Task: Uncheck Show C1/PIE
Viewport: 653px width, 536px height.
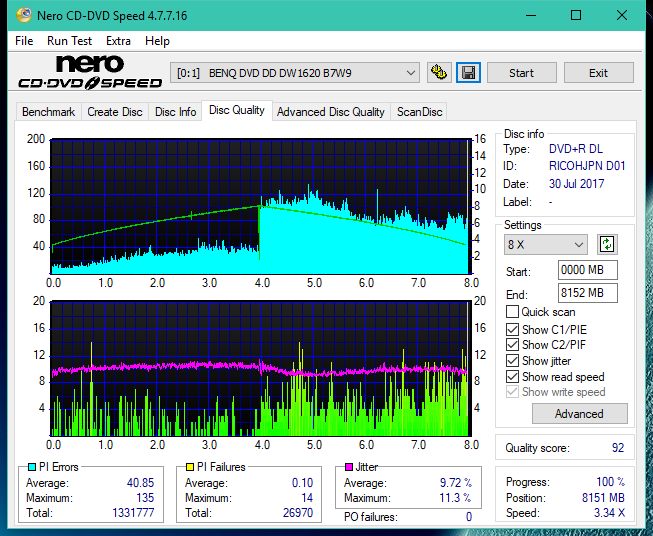Action: 512,329
